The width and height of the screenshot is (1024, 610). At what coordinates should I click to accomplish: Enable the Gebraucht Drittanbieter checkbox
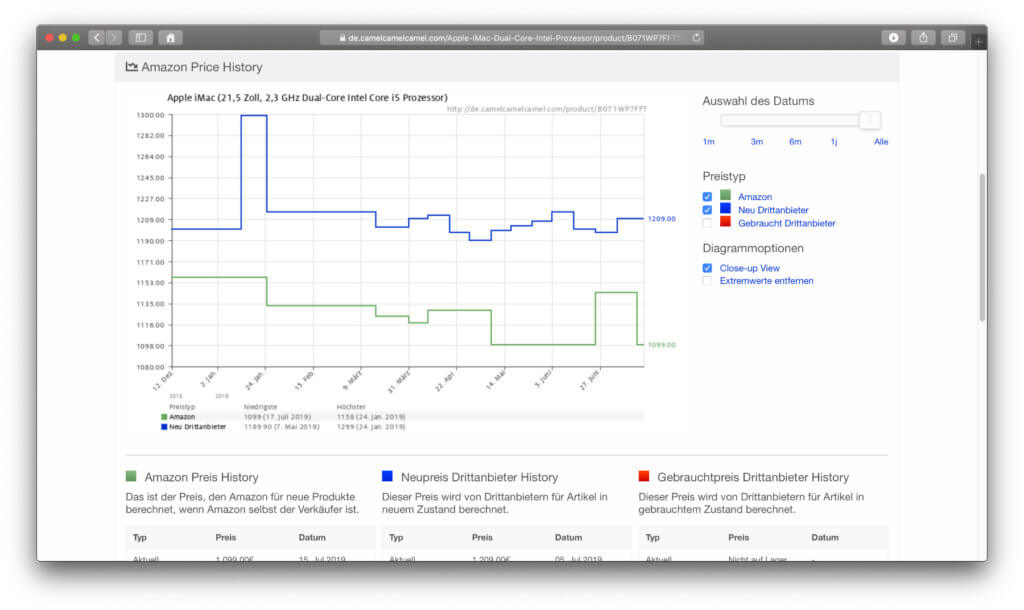coord(708,223)
